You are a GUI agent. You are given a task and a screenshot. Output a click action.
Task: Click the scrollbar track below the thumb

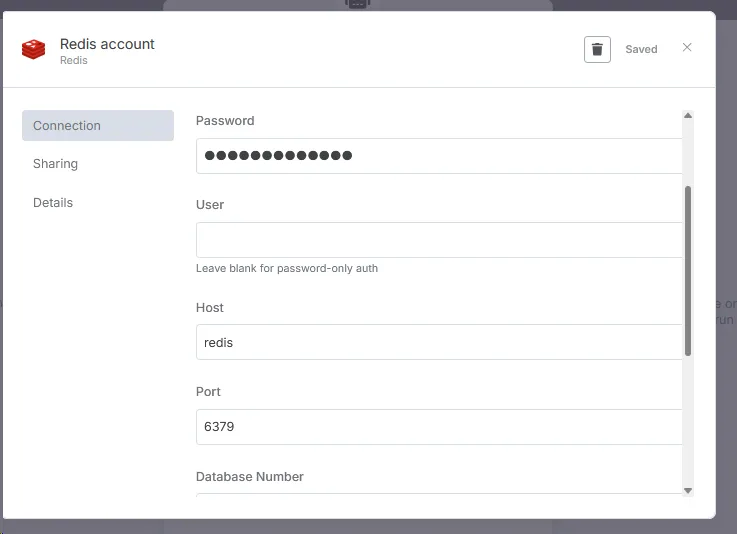pyautogui.click(x=688, y=421)
